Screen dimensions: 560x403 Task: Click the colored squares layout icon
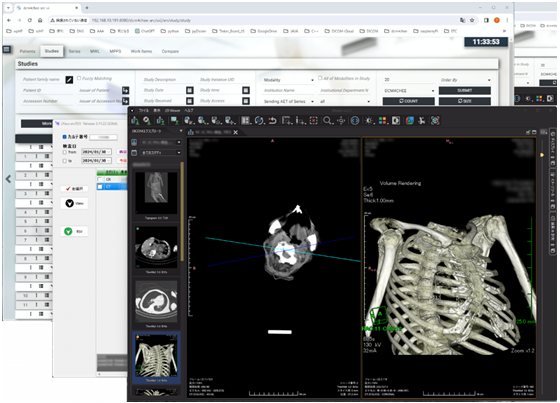(382, 121)
